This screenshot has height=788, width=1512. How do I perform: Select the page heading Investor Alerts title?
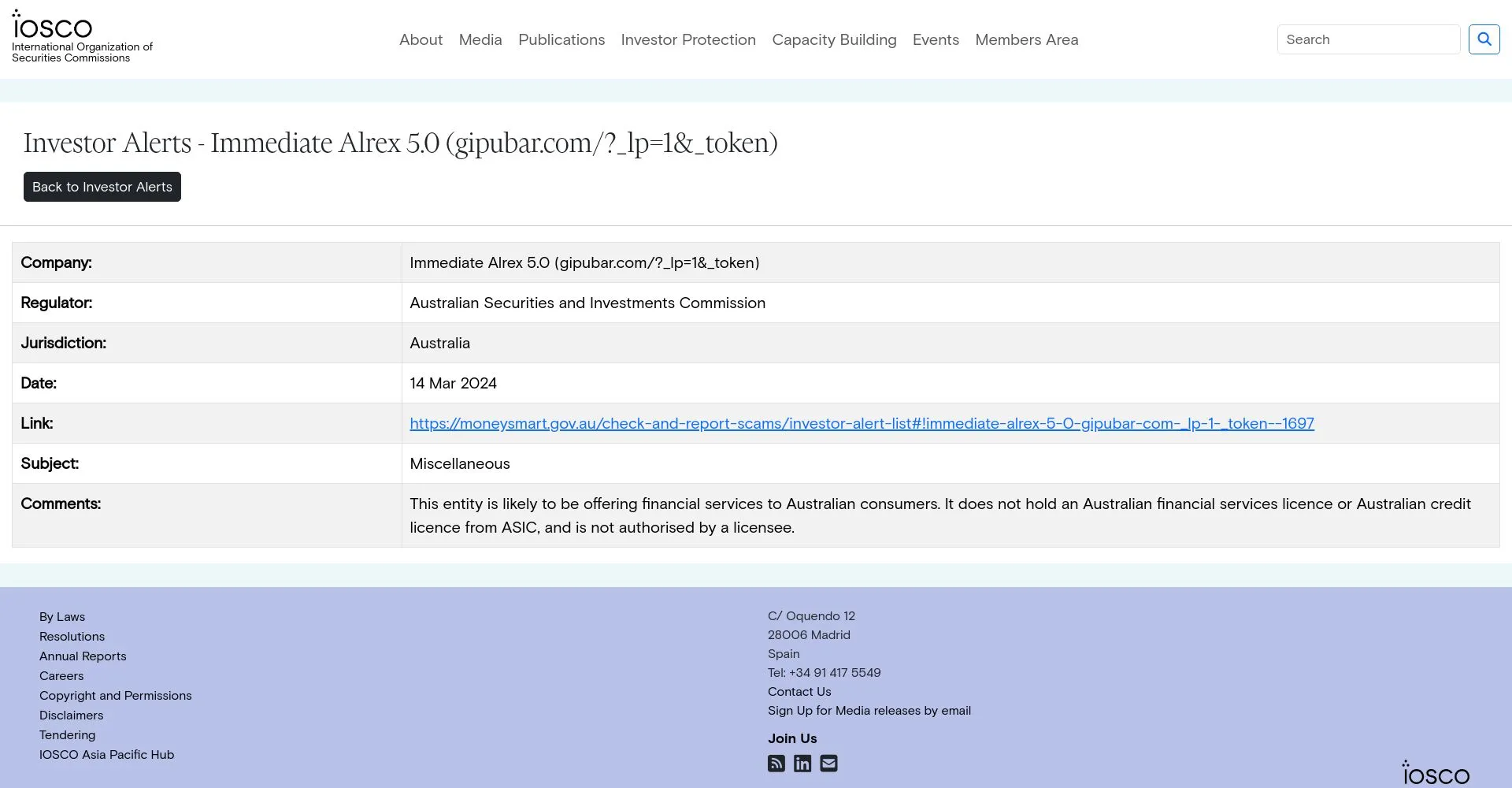coord(401,143)
